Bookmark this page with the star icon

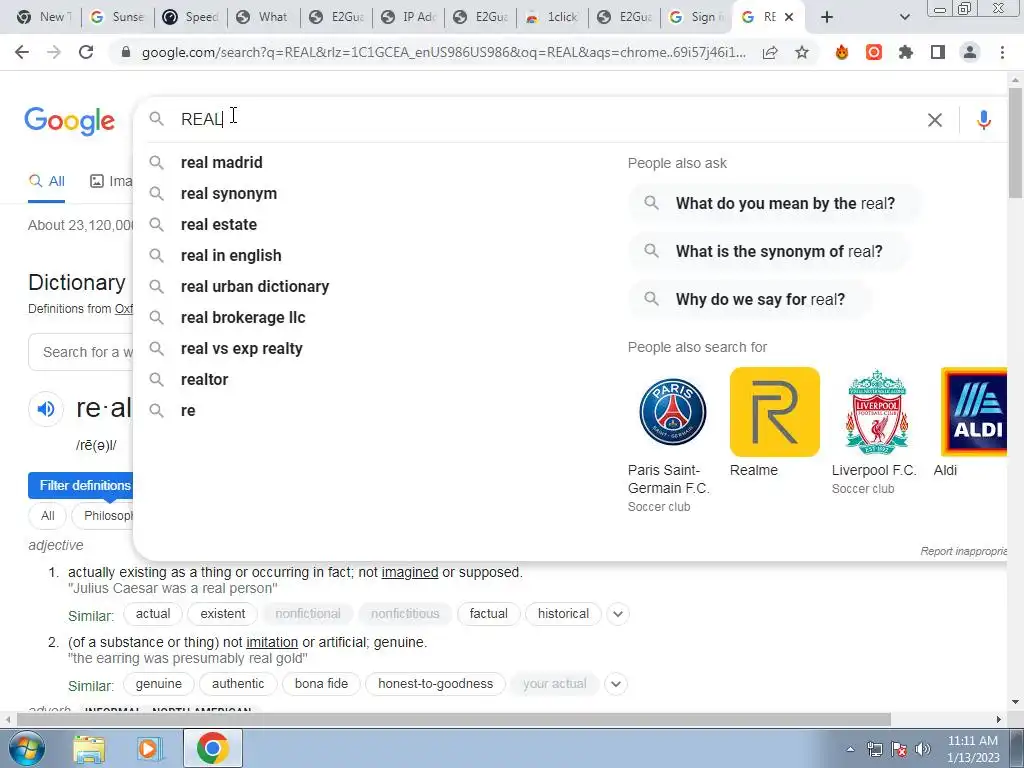(x=802, y=52)
